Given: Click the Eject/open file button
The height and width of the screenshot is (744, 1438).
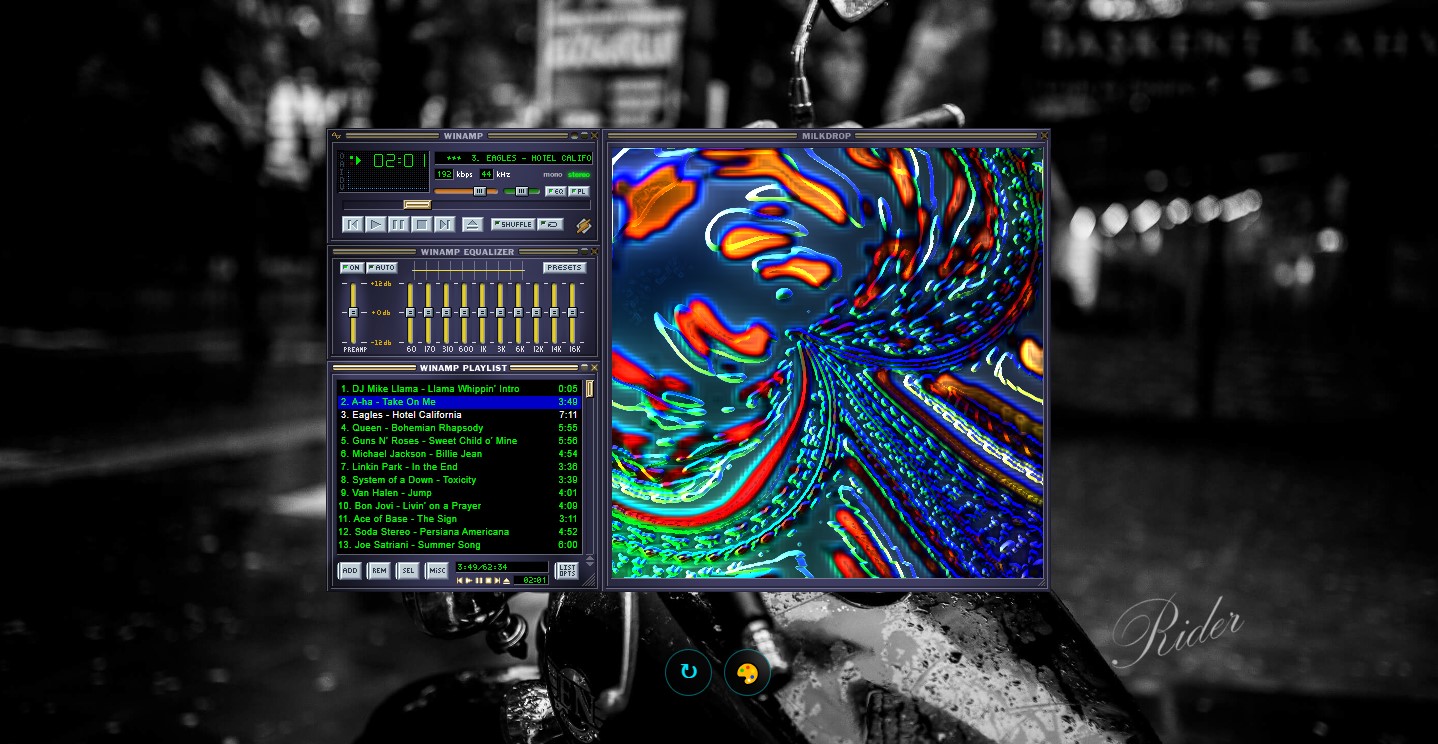Looking at the screenshot, I should pos(473,225).
